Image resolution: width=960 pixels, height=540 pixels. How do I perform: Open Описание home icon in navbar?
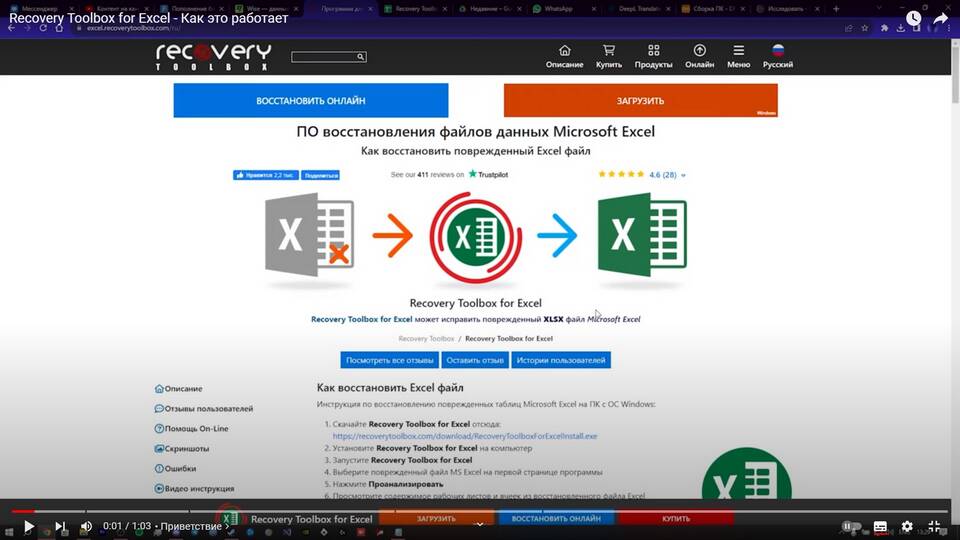pos(564,56)
